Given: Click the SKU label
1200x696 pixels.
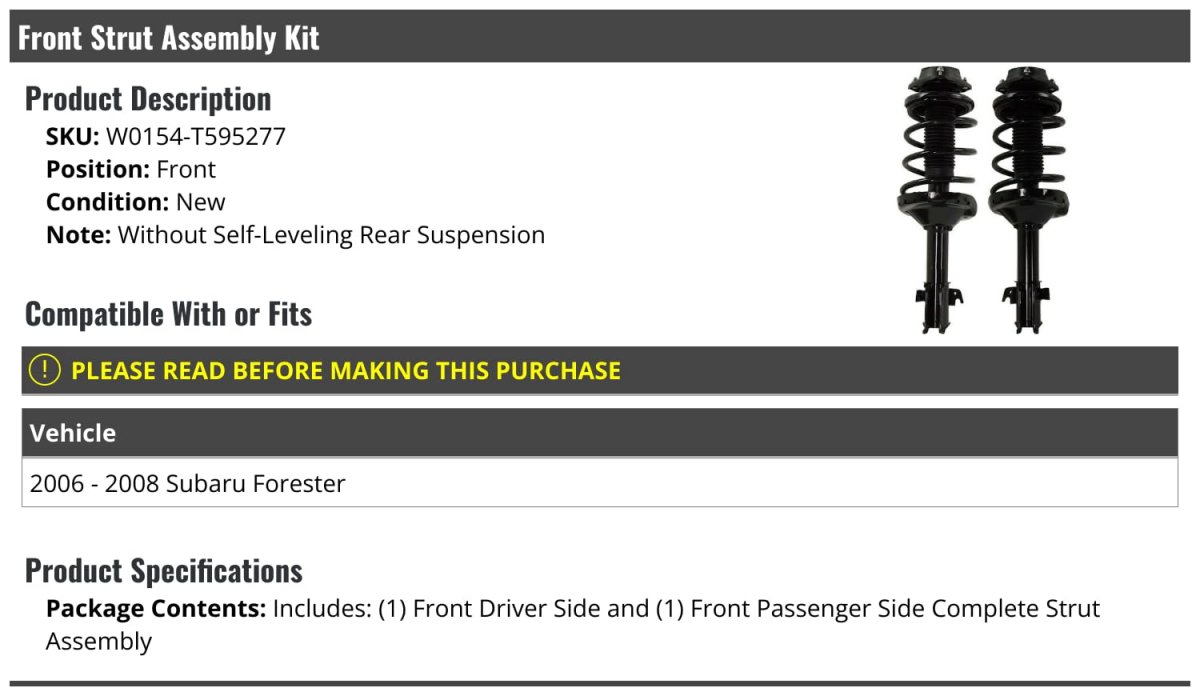Looking at the screenshot, I should pyautogui.click(x=73, y=136).
